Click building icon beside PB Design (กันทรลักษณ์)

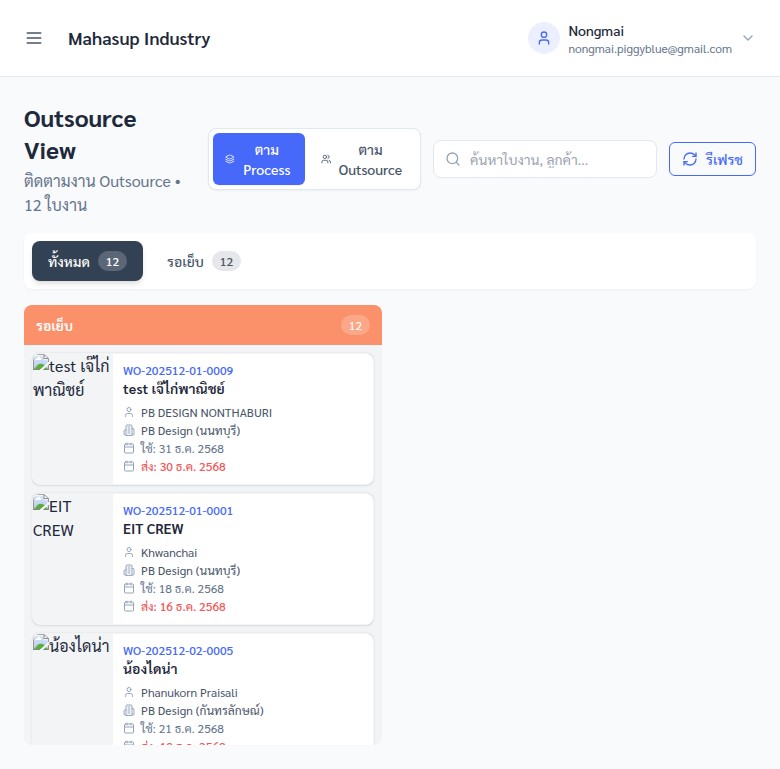[129, 710]
